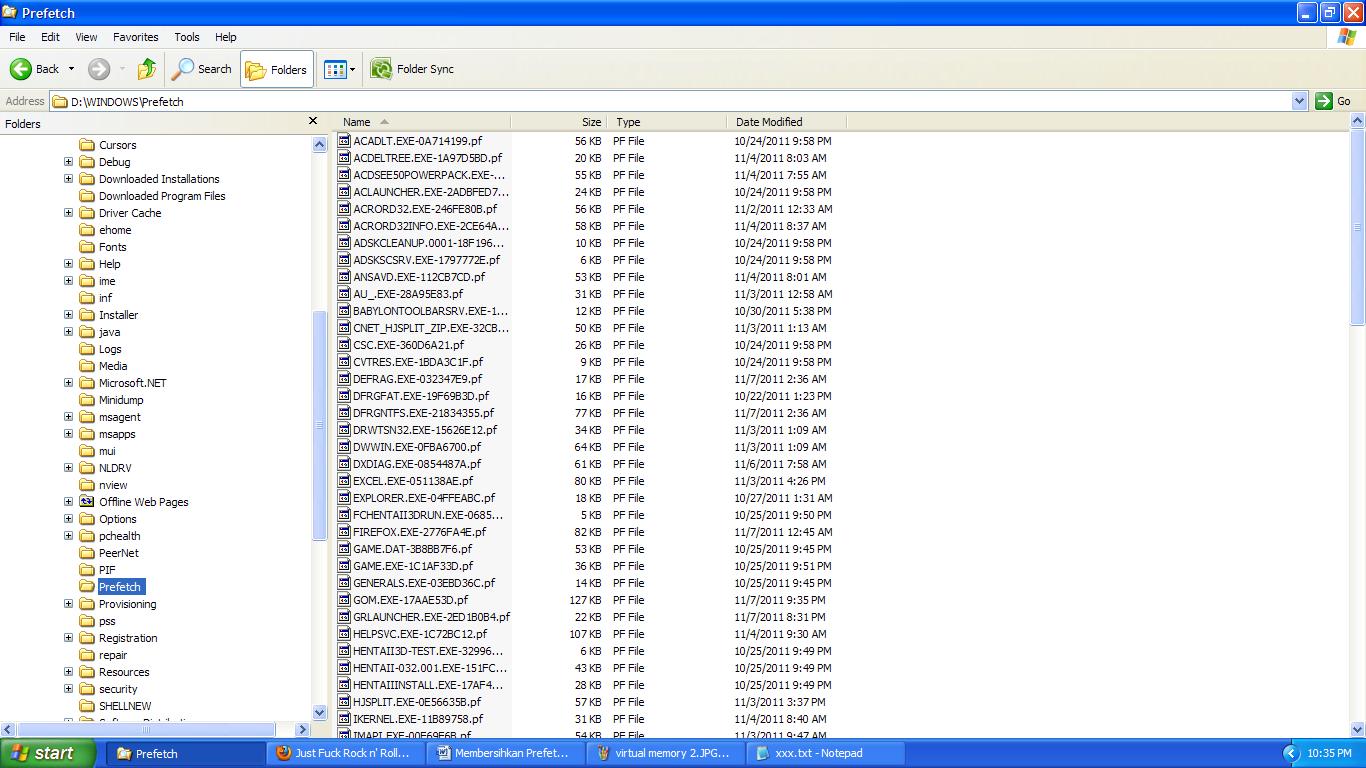Screen dimensions: 1366x768
Task: Select the Minidump folder in tree
Action: pos(121,400)
